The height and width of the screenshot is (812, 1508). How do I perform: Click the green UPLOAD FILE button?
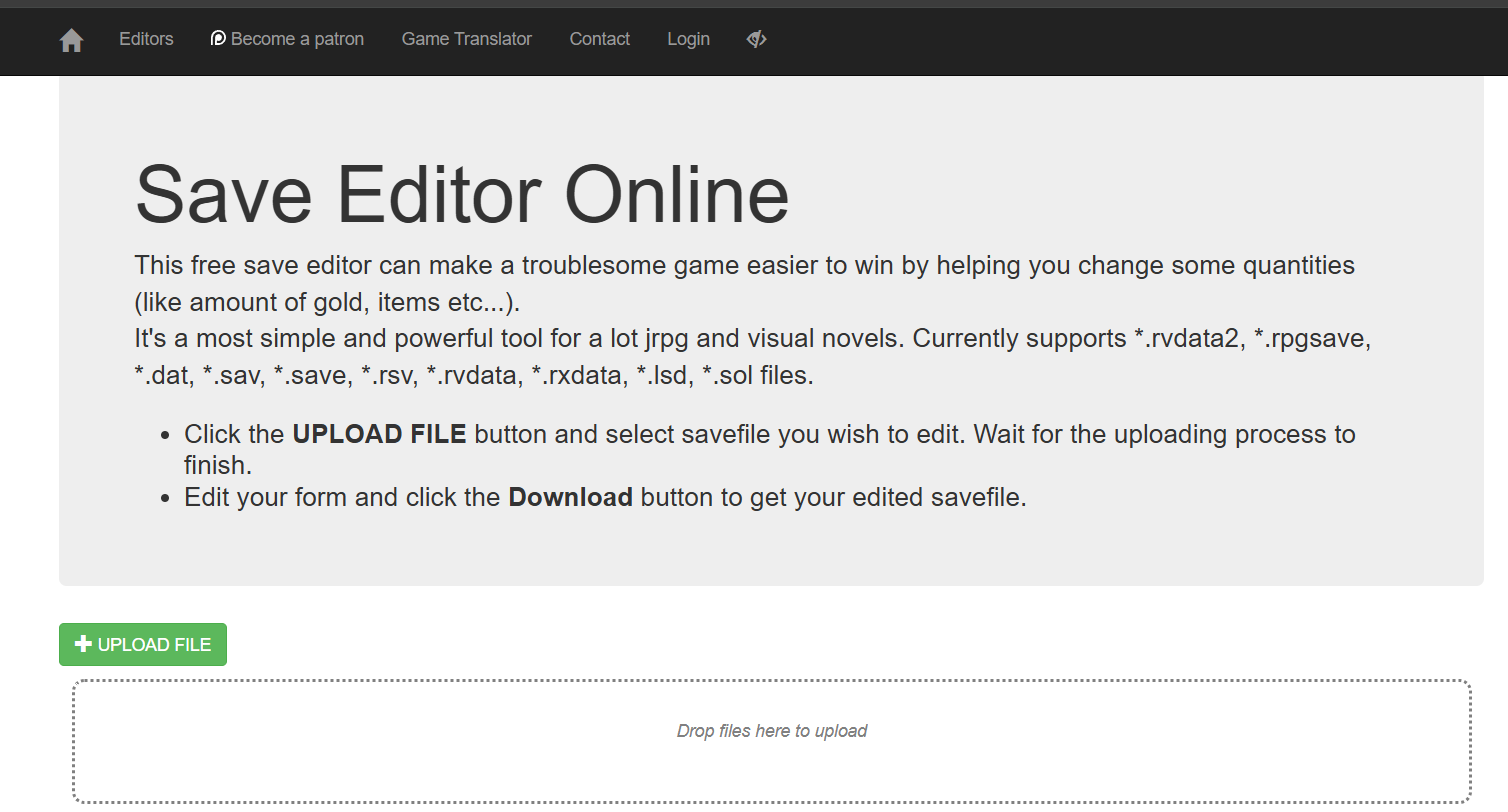point(143,645)
